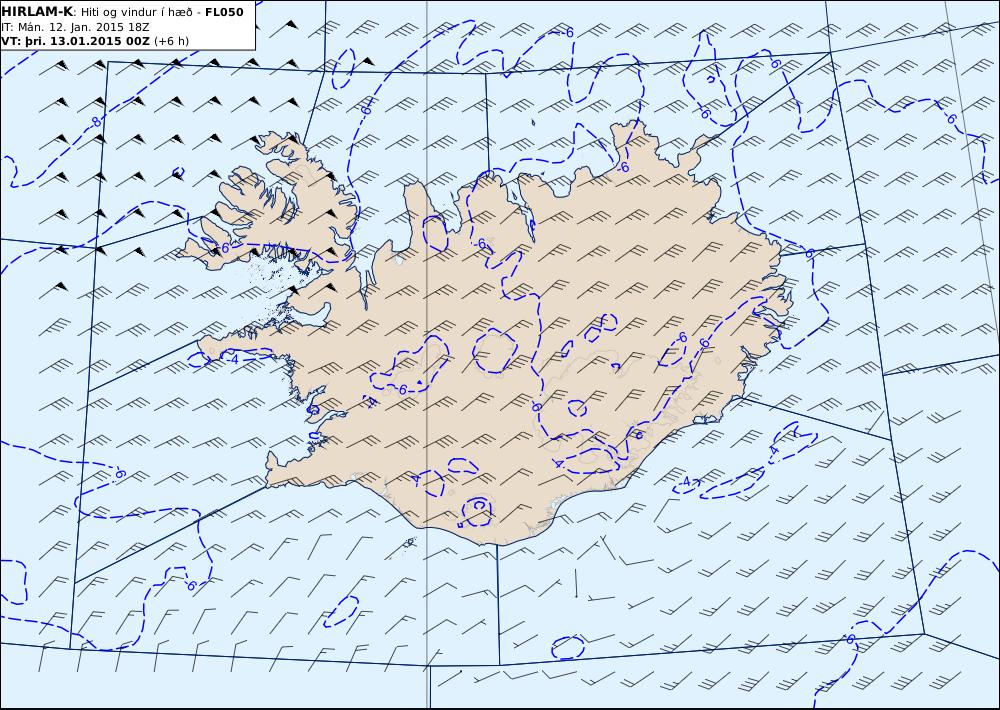1000x710 pixels.
Task: Select the FL050 flight level text
Action: click(224, 12)
